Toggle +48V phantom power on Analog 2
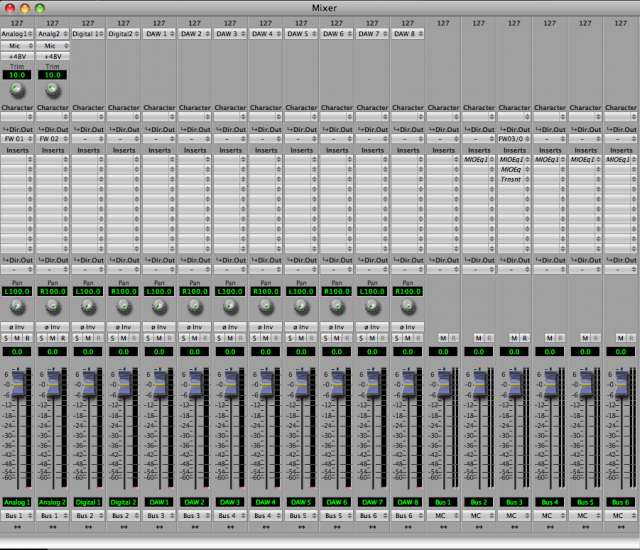The width and height of the screenshot is (640, 550). [x=53, y=56]
